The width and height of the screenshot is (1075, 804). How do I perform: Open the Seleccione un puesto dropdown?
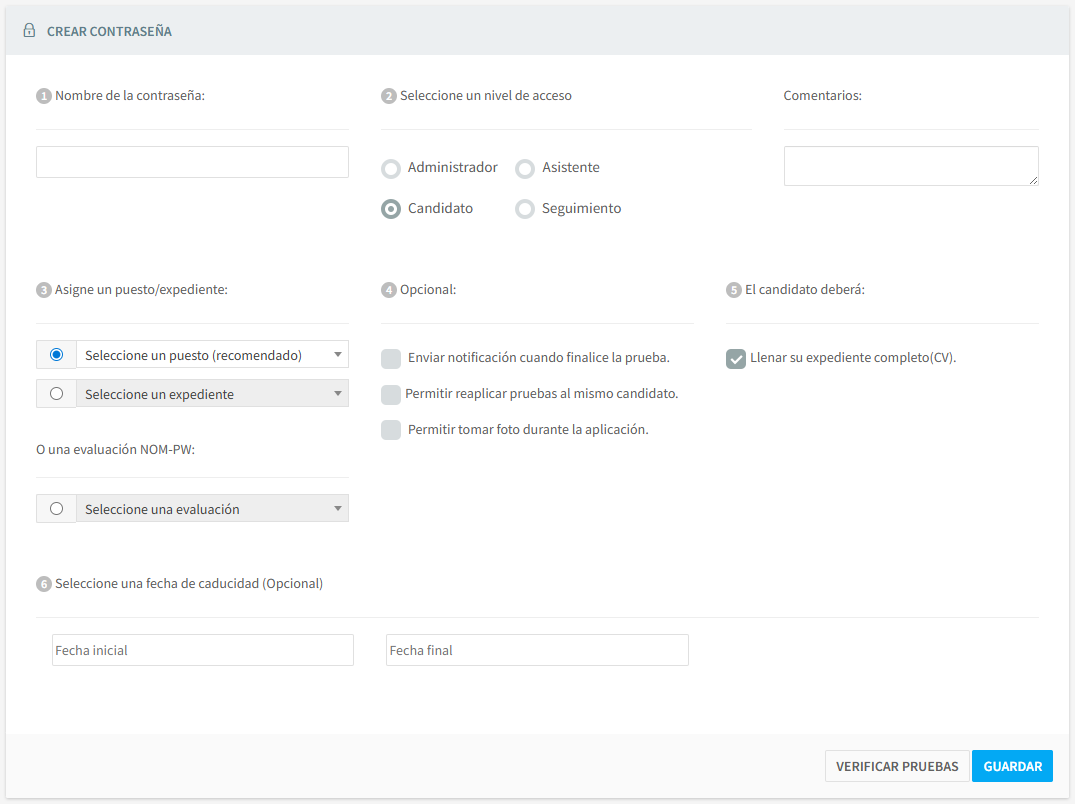212,355
